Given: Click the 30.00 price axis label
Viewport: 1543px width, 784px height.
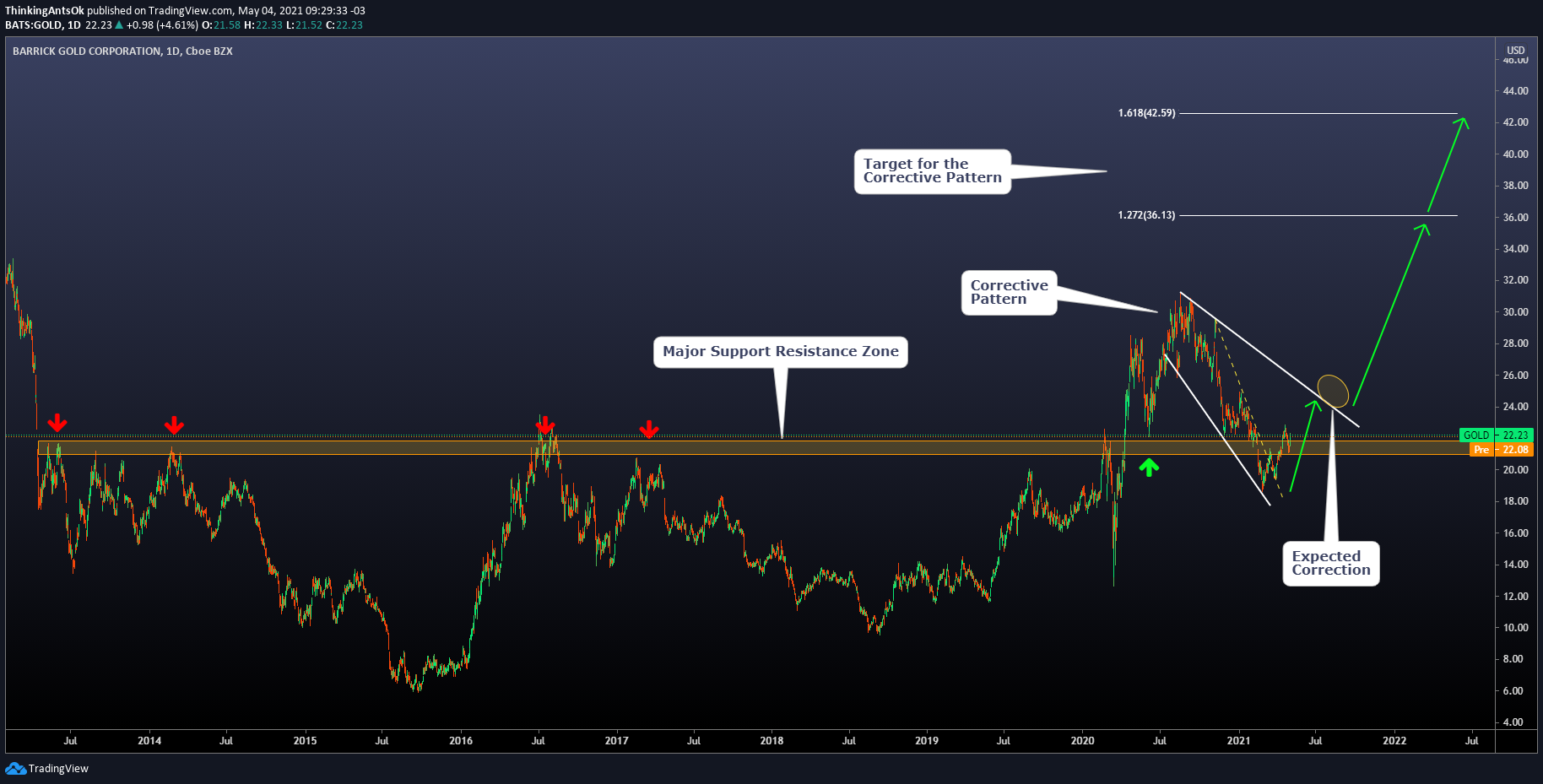Looking at the screenshot, I should [1515, 312].
